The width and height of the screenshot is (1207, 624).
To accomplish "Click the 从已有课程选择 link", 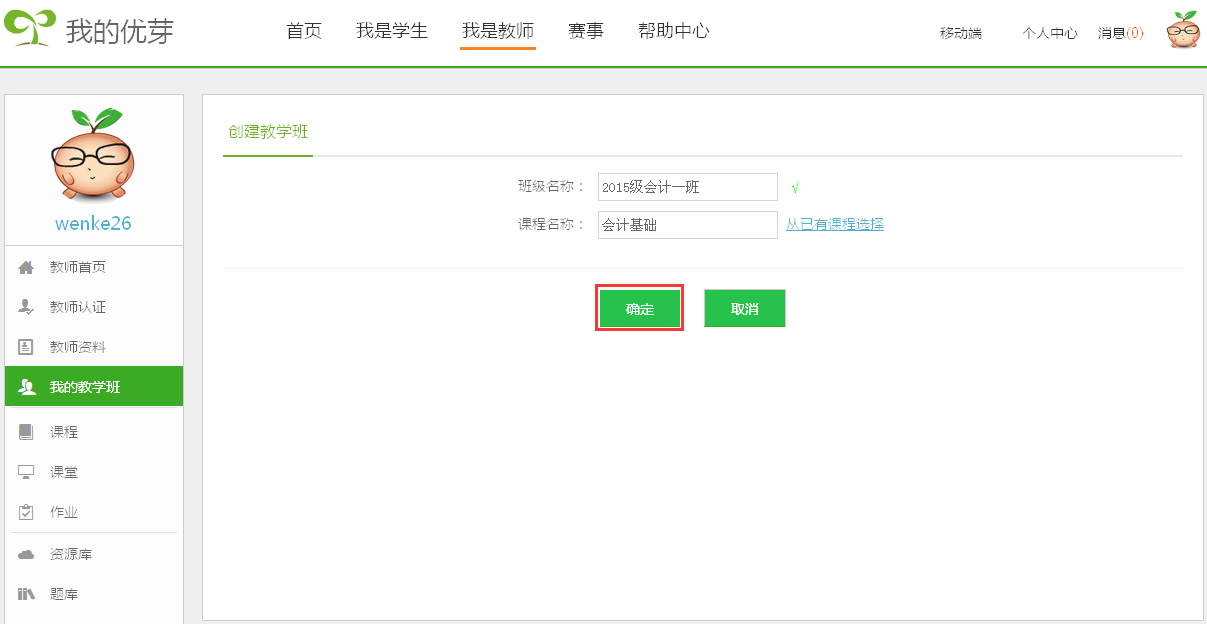I will 834,224.
